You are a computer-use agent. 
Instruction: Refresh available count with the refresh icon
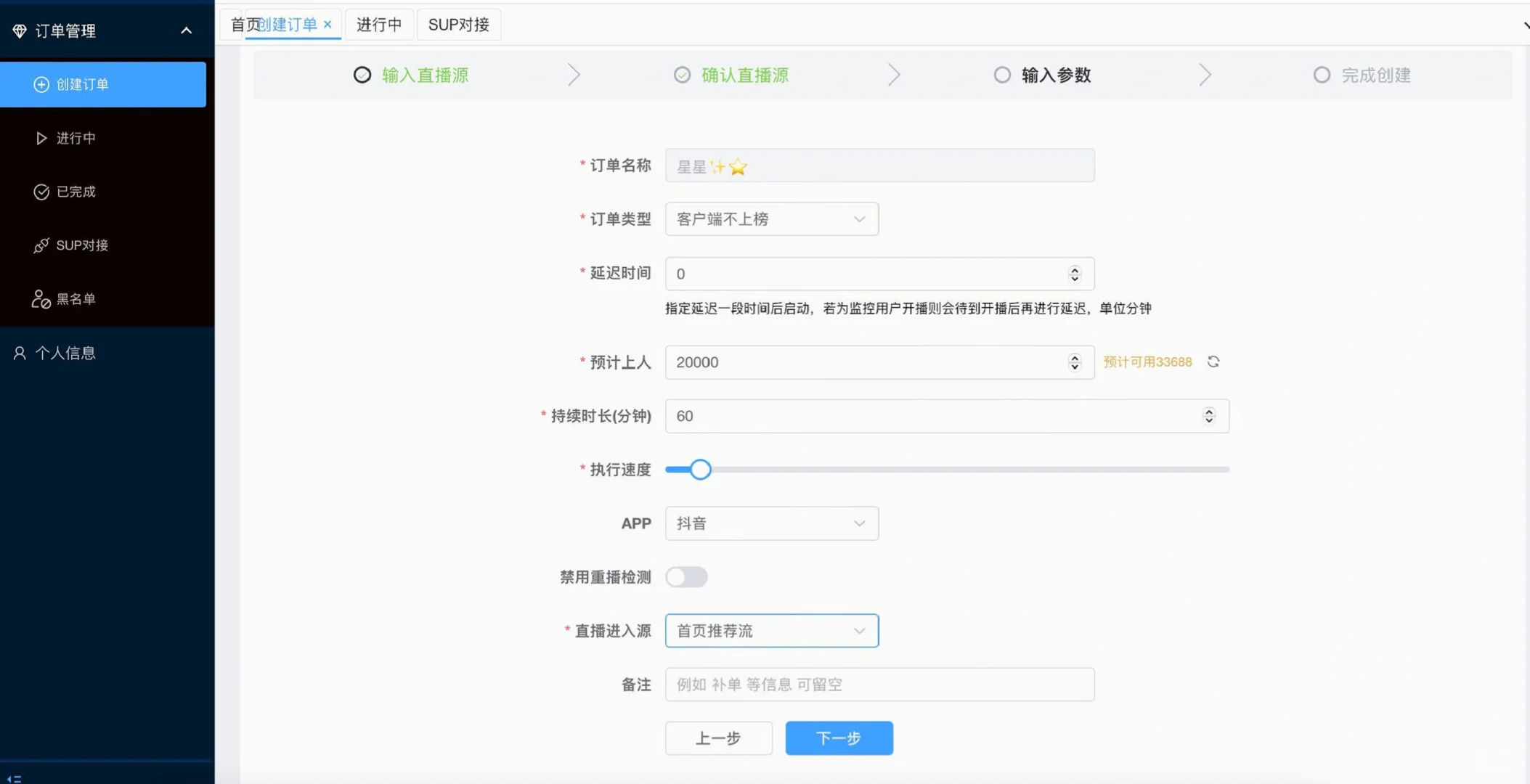coord(1213,362)
